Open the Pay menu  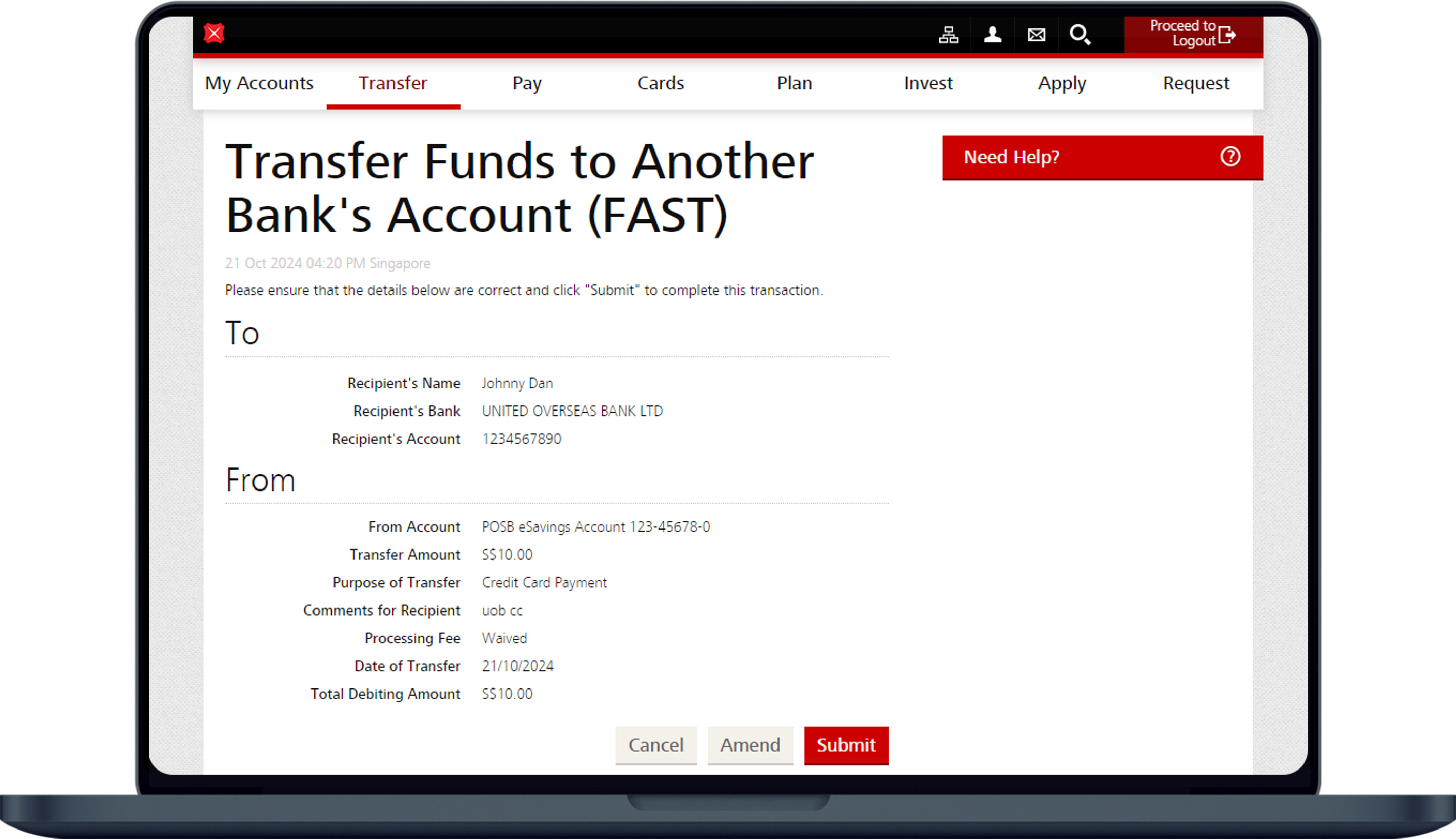(527, 83)
